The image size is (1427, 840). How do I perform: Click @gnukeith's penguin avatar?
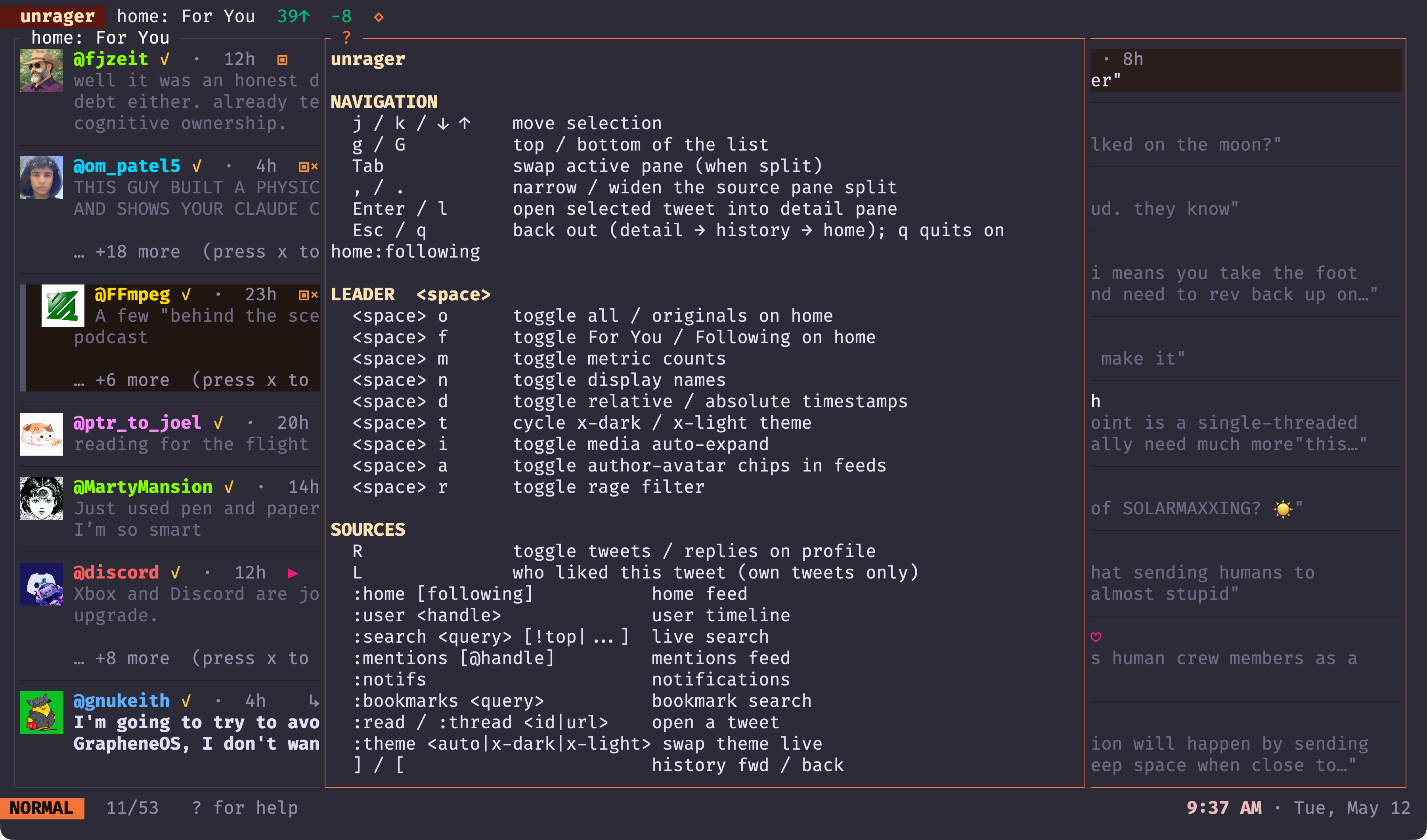(41, 712)
